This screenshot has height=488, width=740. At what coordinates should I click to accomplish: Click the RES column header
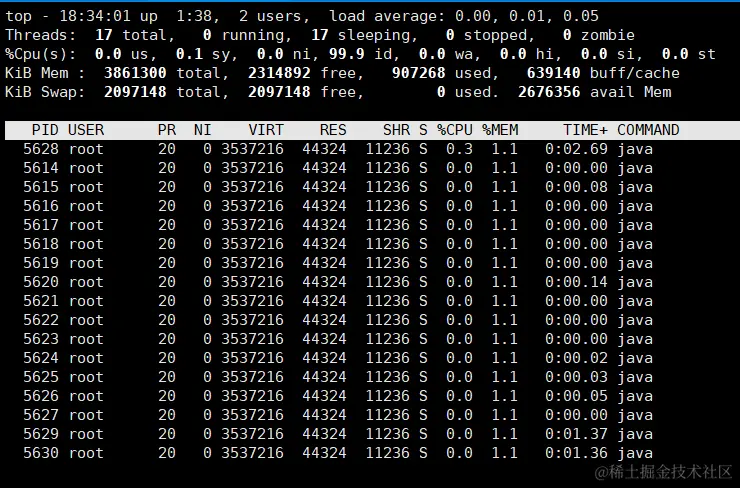pos(333,130)
